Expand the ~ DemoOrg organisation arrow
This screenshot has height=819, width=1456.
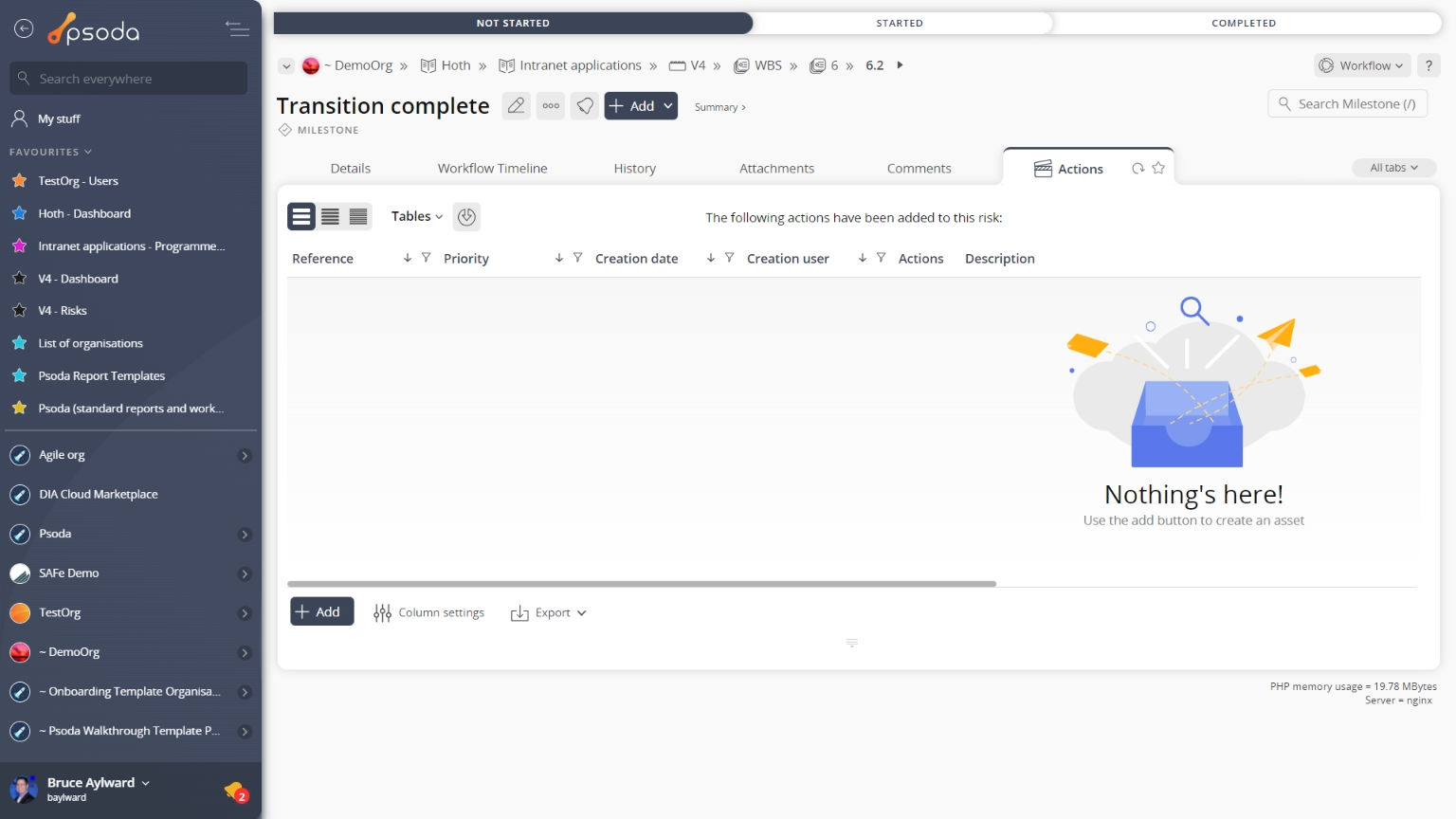[245, 653]
